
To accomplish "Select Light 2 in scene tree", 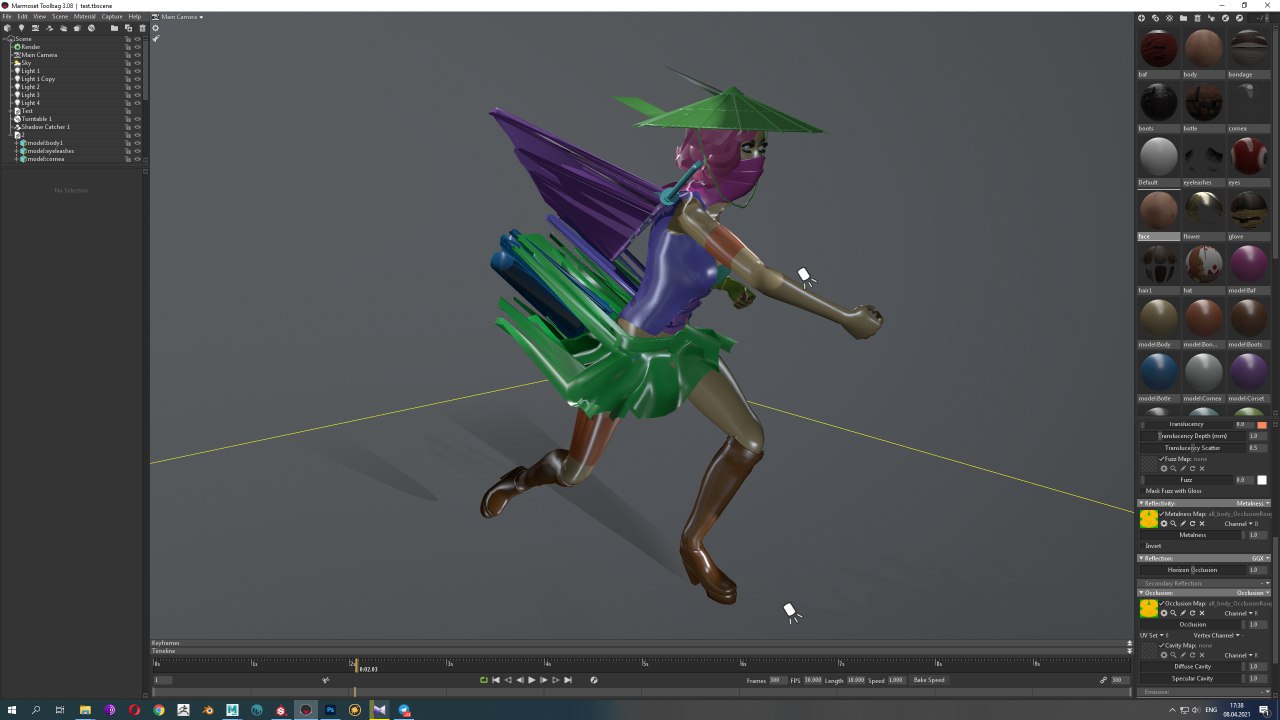I will pos(30,87).
